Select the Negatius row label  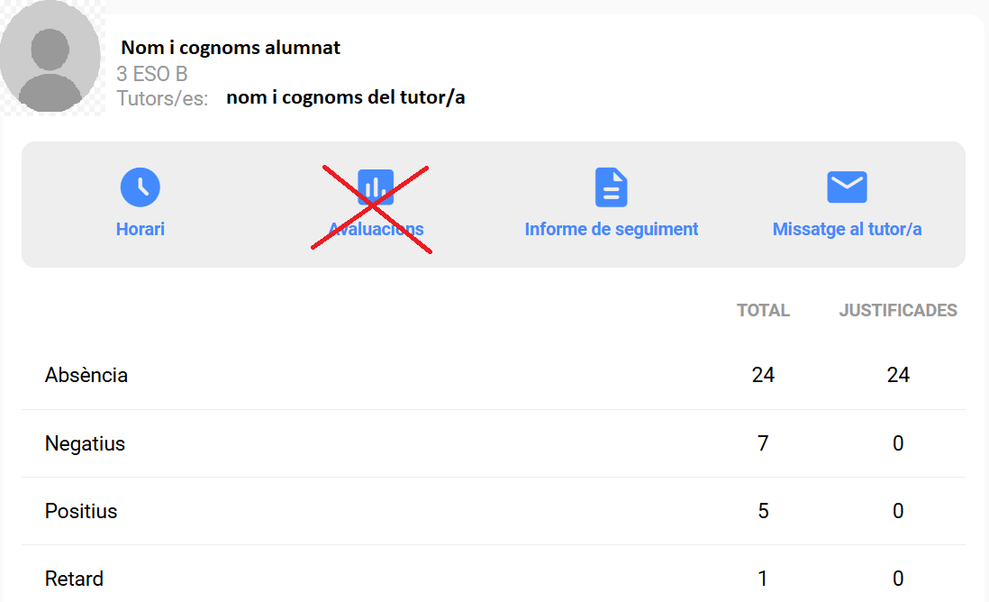pos(85,443)
